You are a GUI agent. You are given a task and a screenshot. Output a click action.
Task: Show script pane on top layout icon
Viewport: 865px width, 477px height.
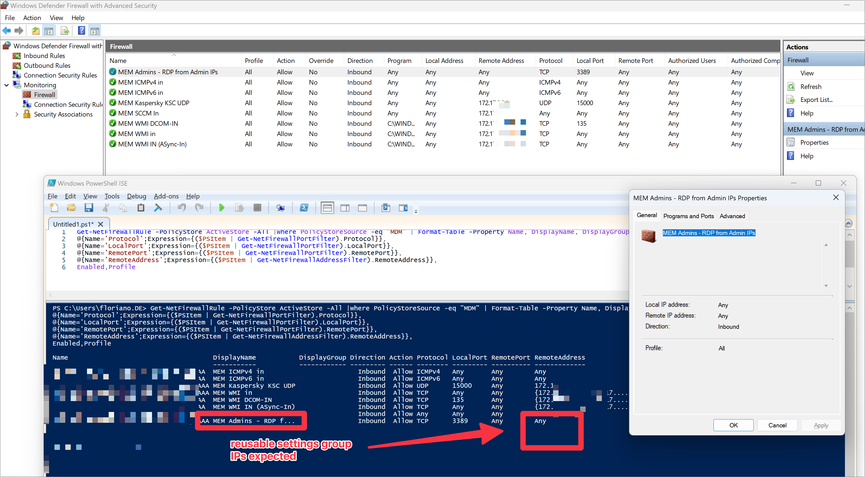[x=327, y=208]
